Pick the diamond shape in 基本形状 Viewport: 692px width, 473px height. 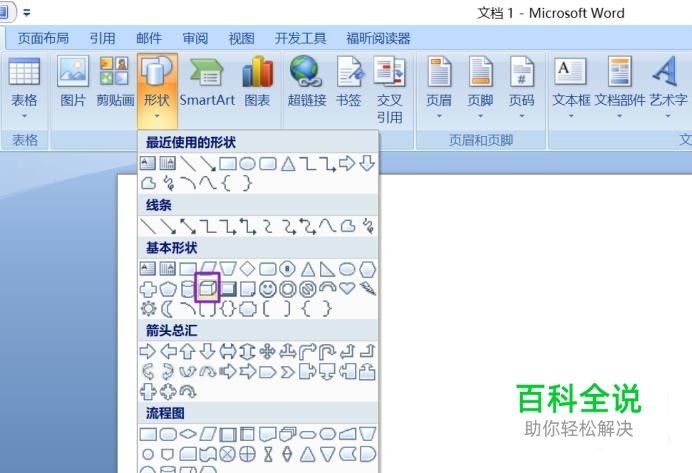tap(247, 268)
